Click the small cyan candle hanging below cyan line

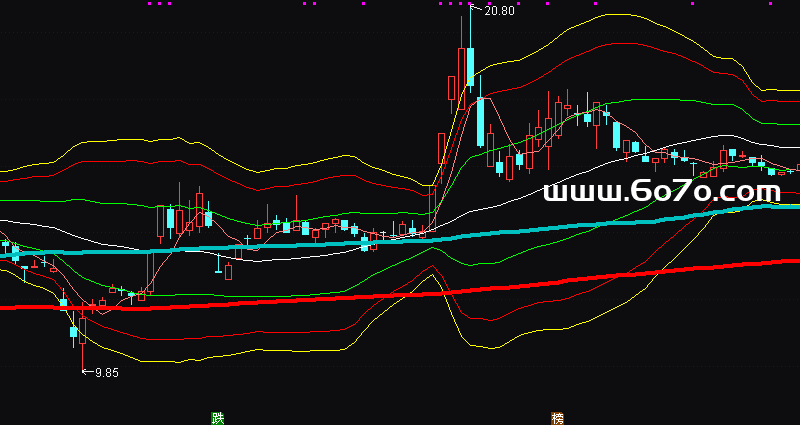pyautogui.click(x=219, y=264)
